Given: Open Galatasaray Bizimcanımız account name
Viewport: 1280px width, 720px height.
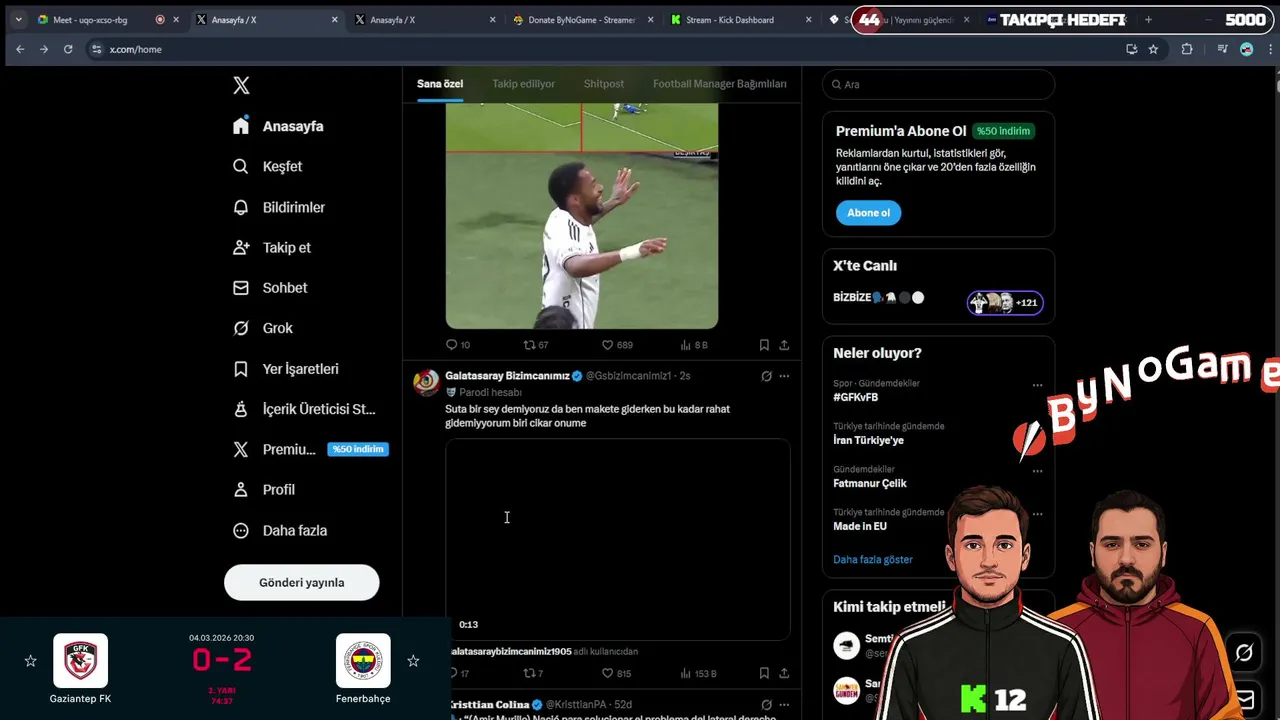Looking at the screenshot, I should click(x=507, y=376).
